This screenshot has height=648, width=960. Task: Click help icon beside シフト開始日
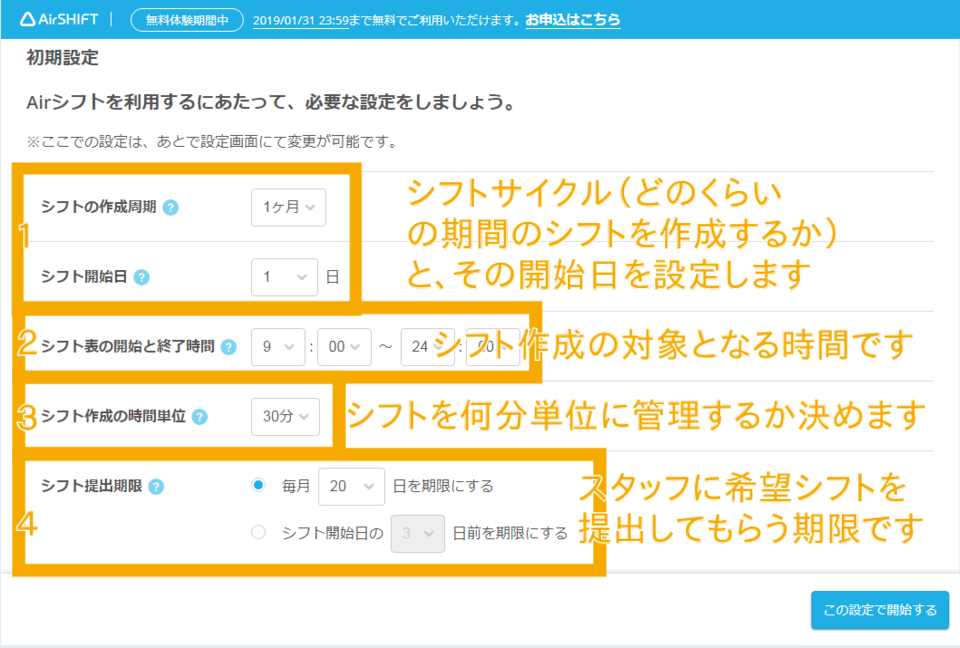tap(141, 277)
